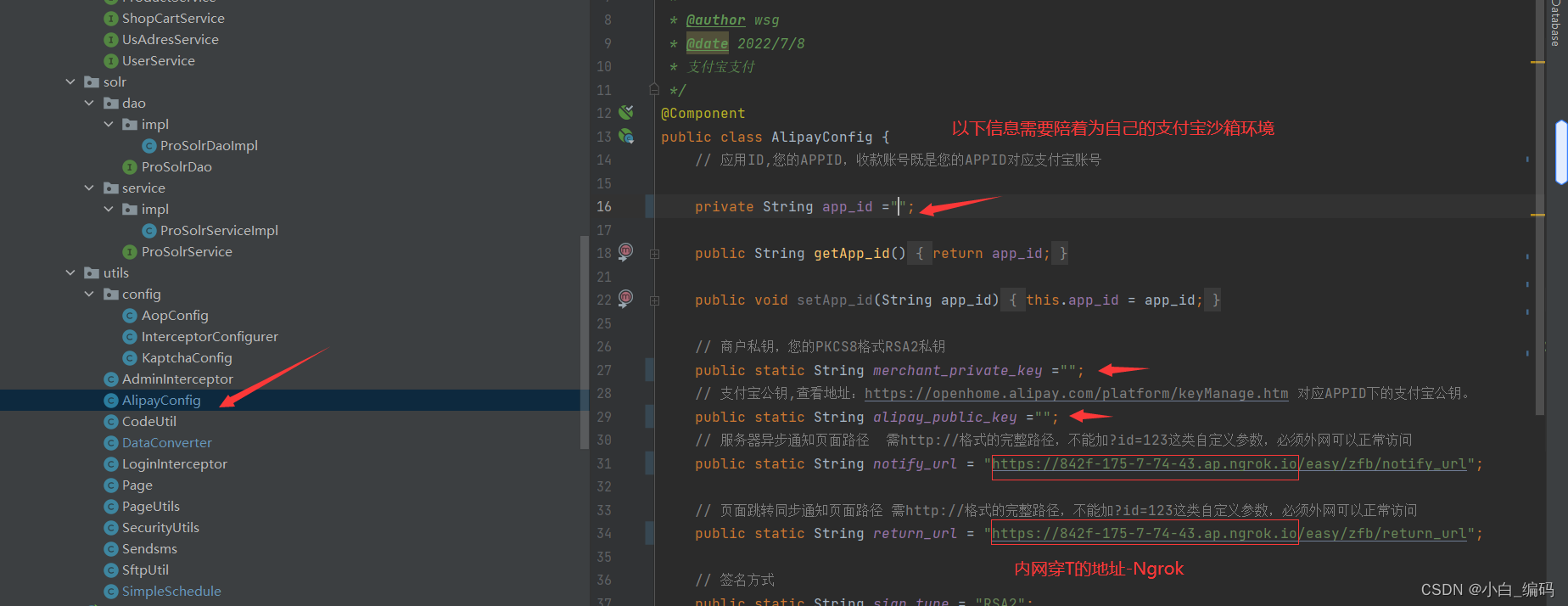Open ProSolrServiceImpl class file
The height and width of the screenshot is (606, 1568).
[219, 231]
